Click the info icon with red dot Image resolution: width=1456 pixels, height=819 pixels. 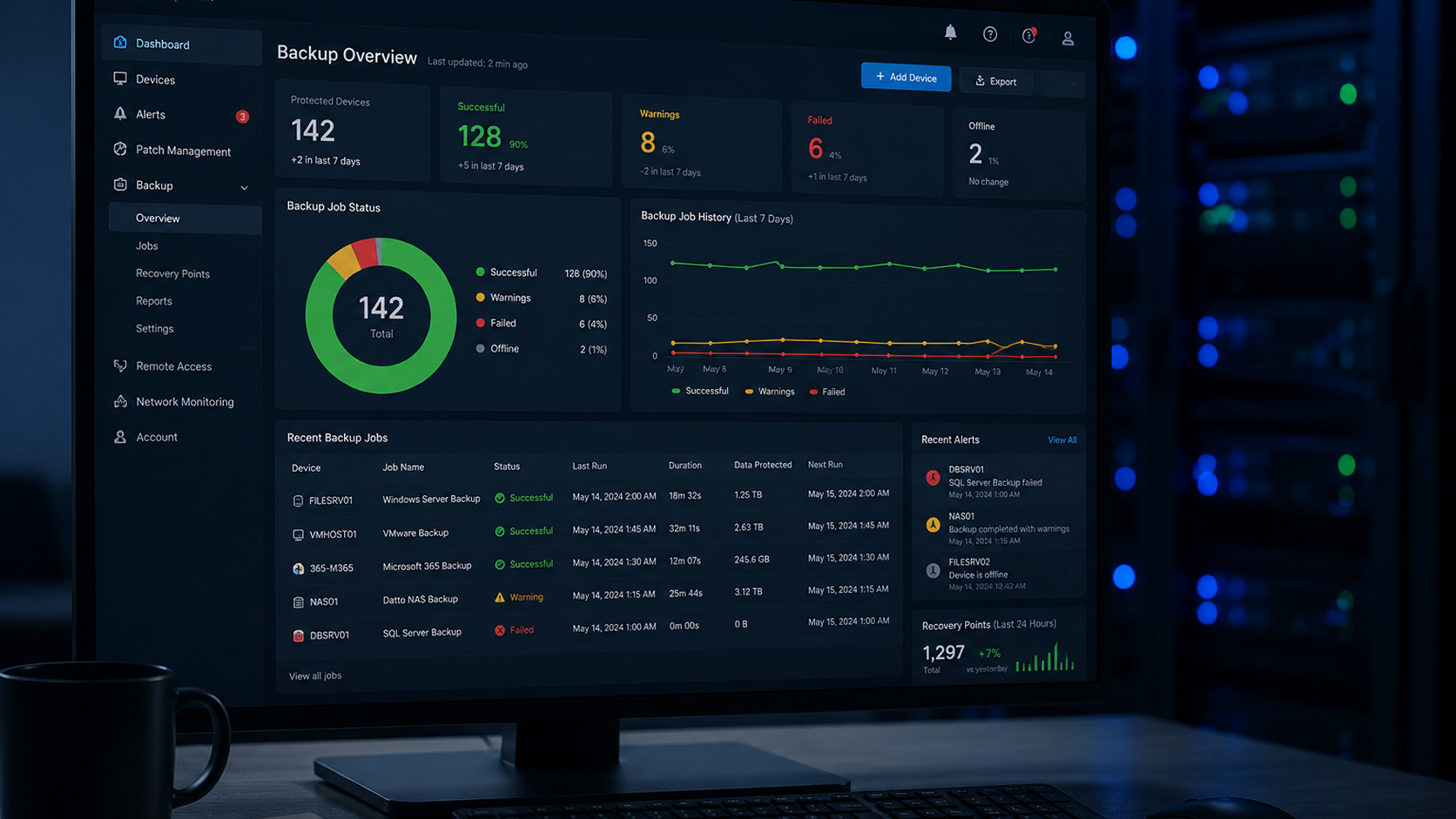coord(1029,35)
